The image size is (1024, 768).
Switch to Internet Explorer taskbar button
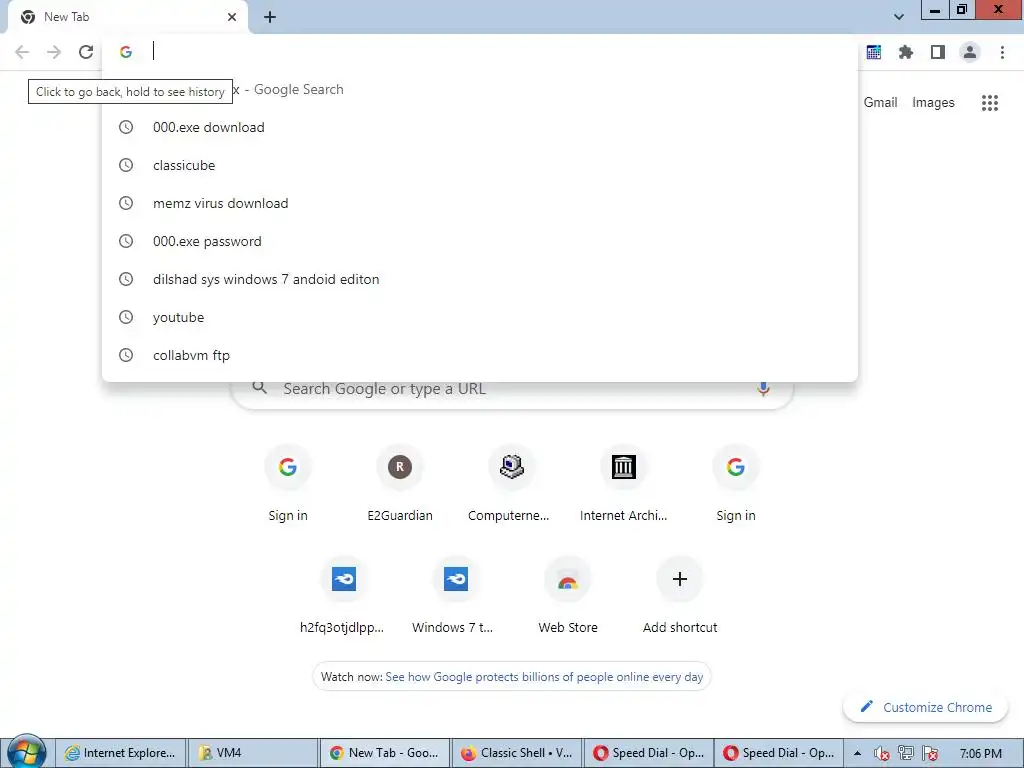[x=121, y=753]
